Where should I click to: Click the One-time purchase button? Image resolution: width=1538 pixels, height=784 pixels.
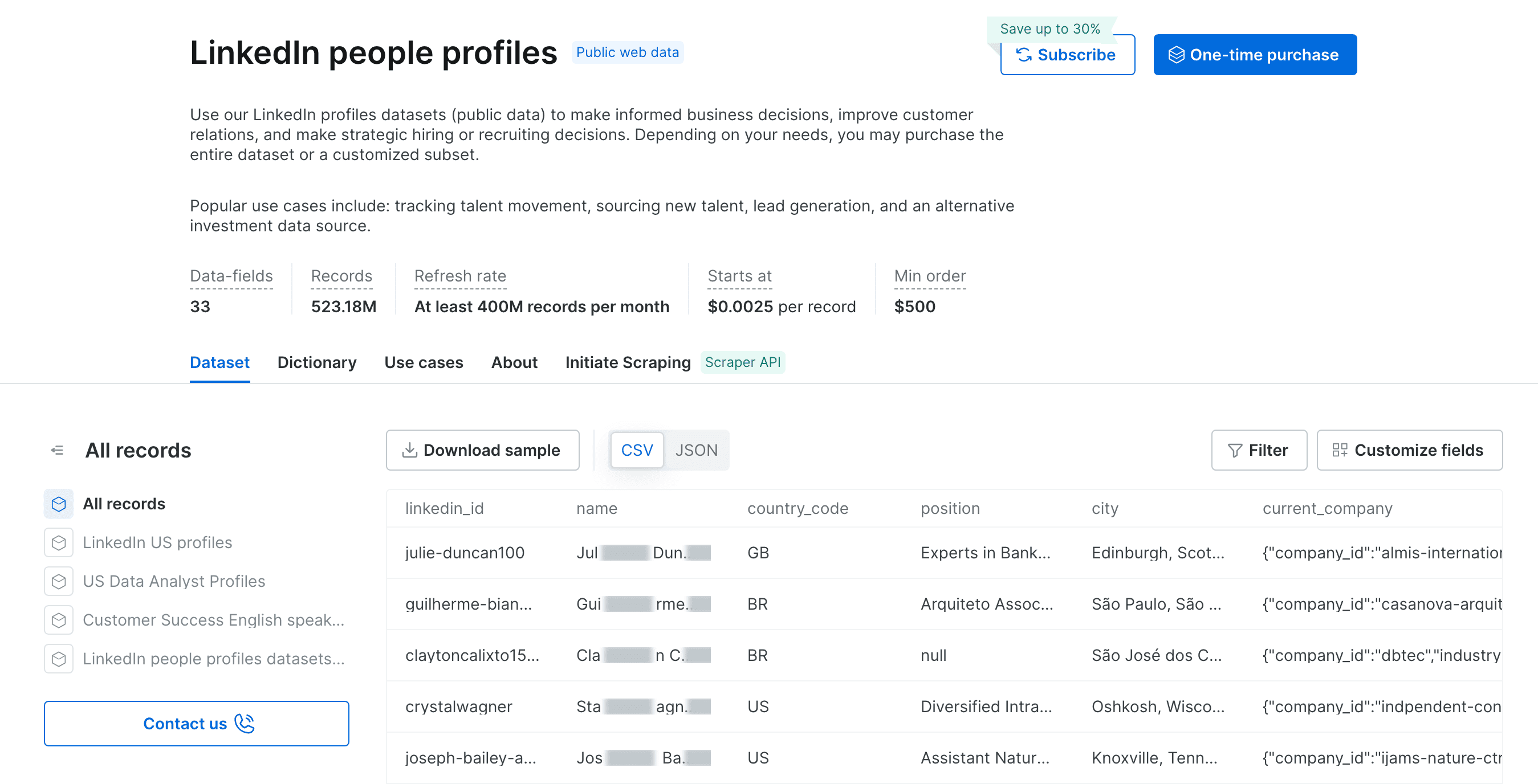point(1255,54)
